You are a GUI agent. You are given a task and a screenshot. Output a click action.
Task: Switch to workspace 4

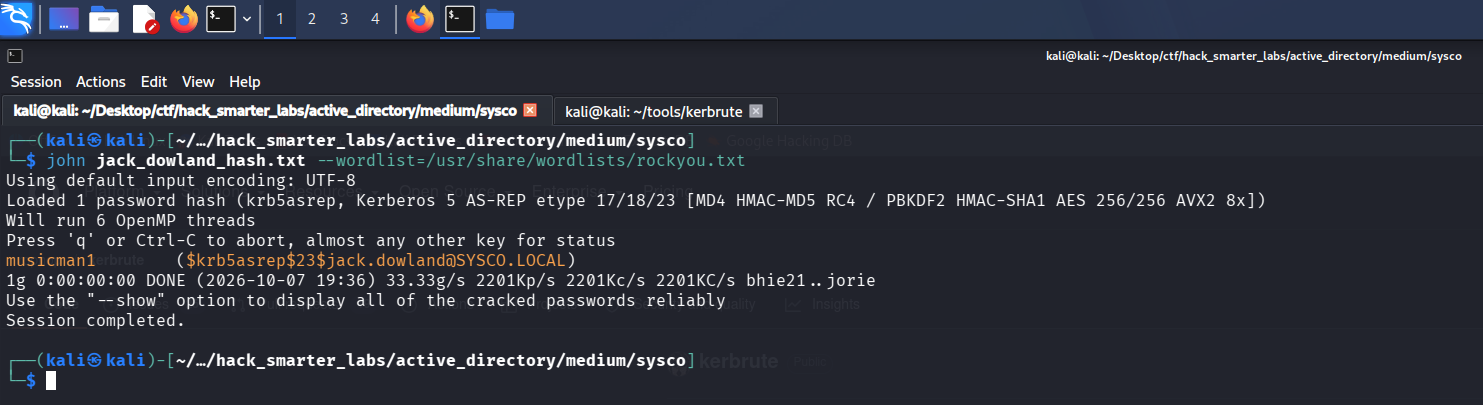375,19
